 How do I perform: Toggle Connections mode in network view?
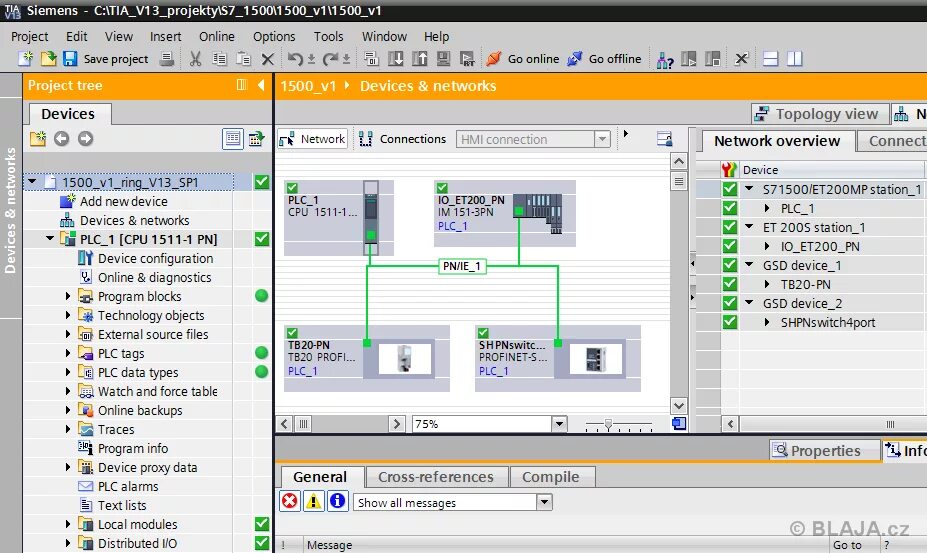[403, 139]
